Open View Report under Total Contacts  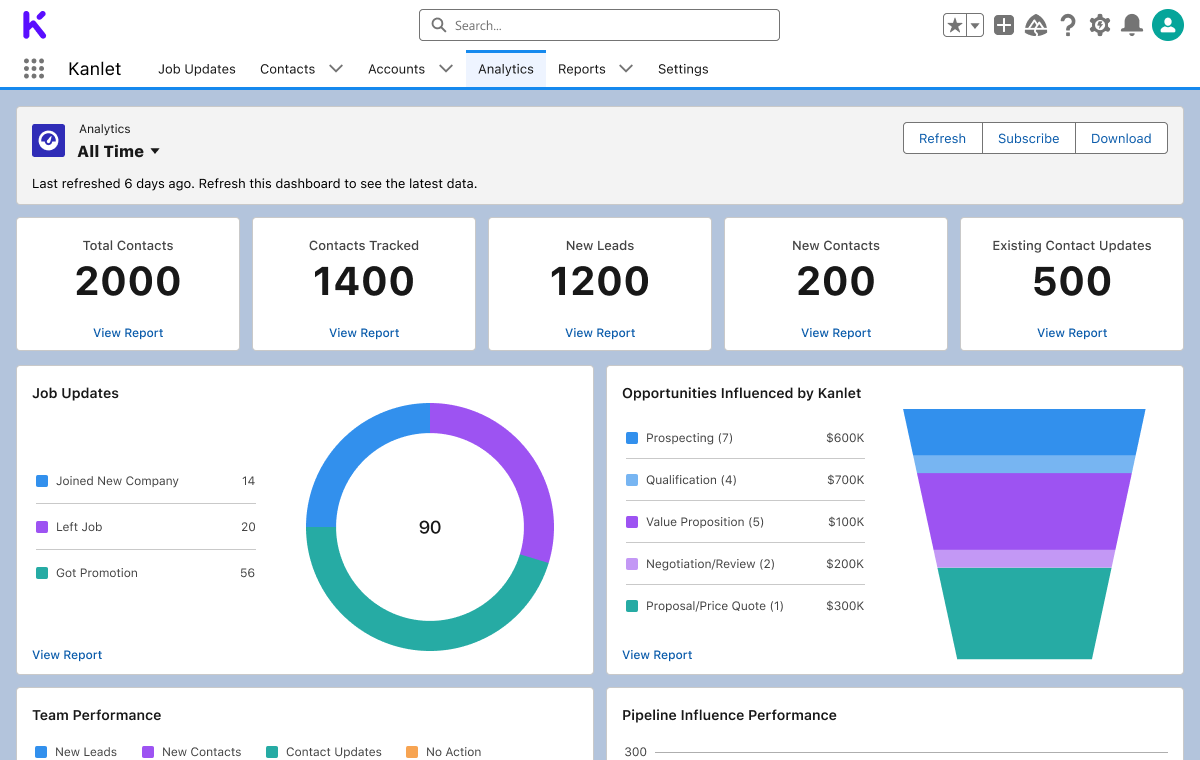tap(128, 333)
